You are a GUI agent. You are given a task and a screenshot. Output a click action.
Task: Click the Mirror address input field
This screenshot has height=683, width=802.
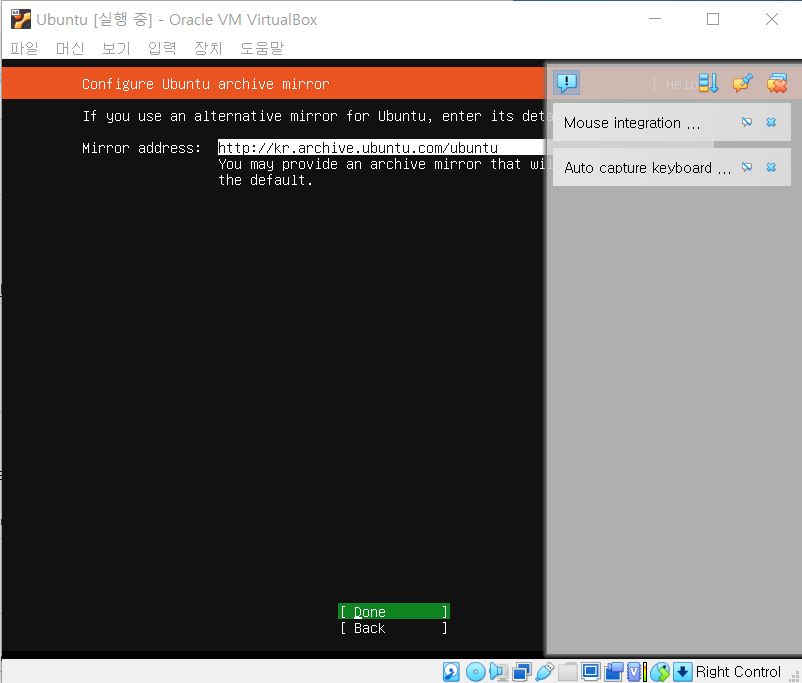click(x=381, y=147)
